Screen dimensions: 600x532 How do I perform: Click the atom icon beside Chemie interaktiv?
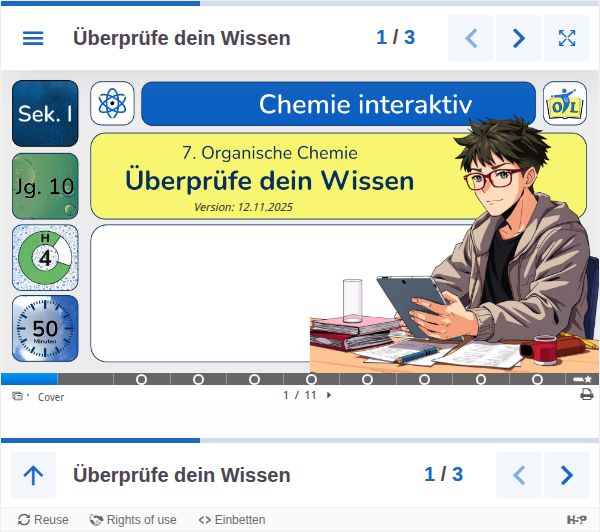(x=112, y=103)
